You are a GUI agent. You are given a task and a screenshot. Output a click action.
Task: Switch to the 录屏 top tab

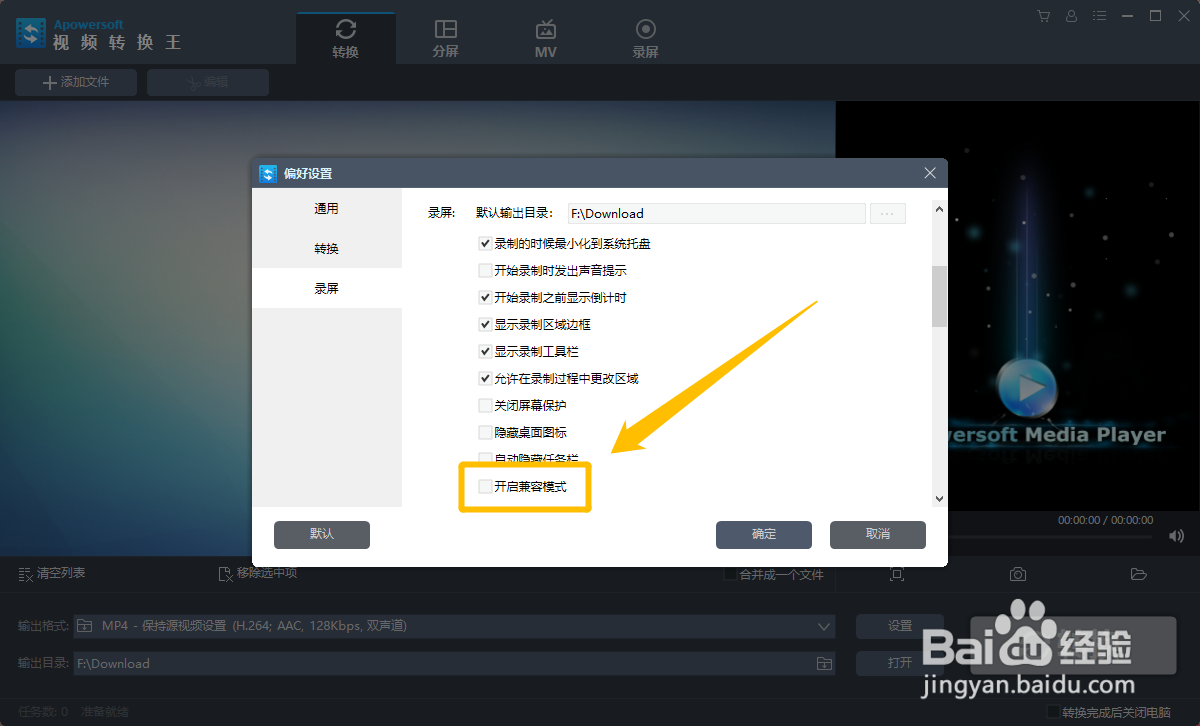point(646,38)
